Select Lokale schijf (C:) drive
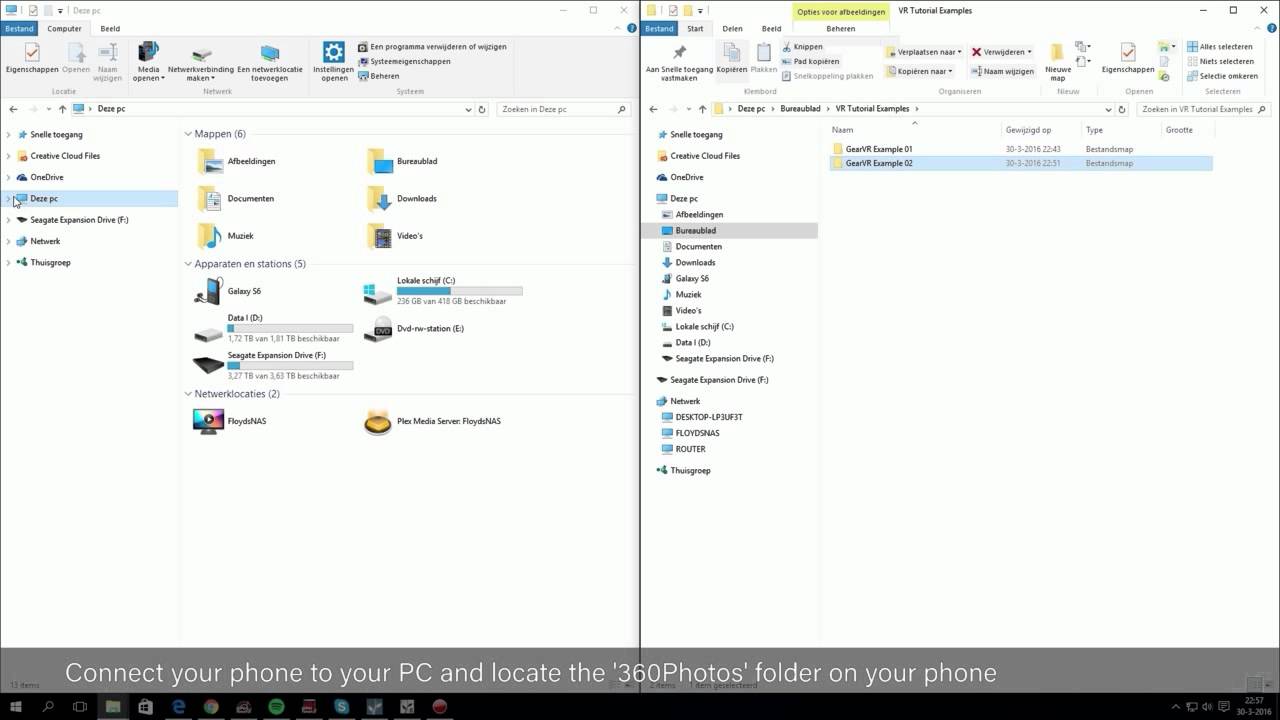 (444, 291)
